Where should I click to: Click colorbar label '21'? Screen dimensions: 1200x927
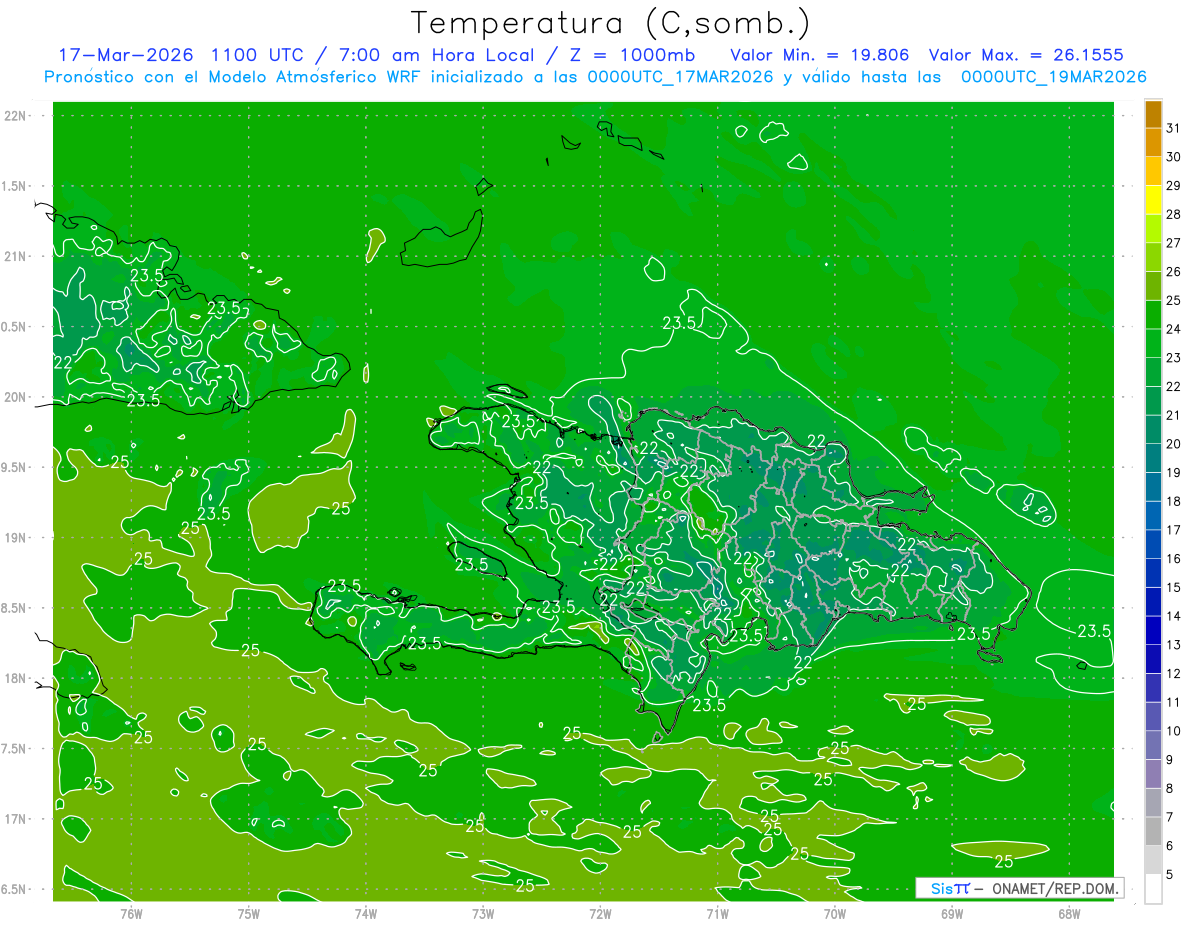pos(1174,415)
